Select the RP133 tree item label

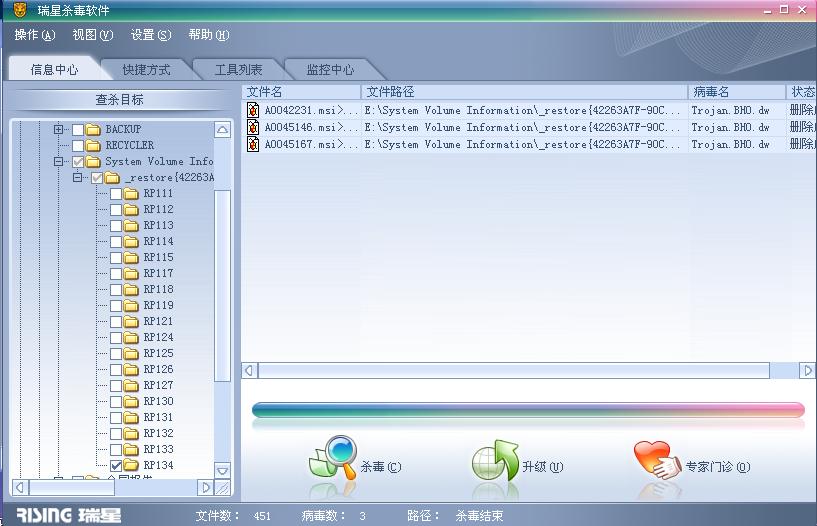[158, 449]
